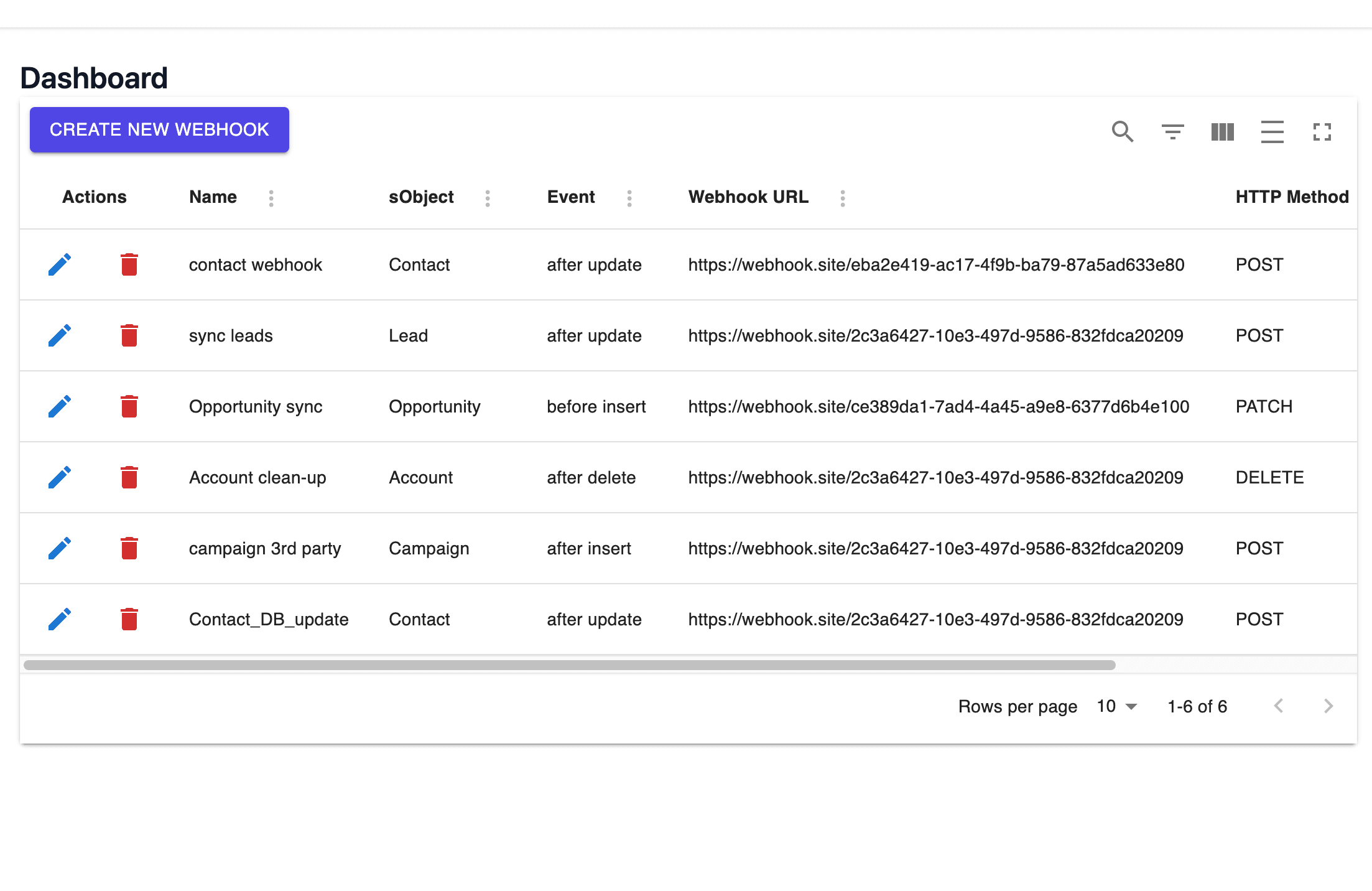Click the horizontal table scrollbar
1372x891 pixels.
click(570, 665)
